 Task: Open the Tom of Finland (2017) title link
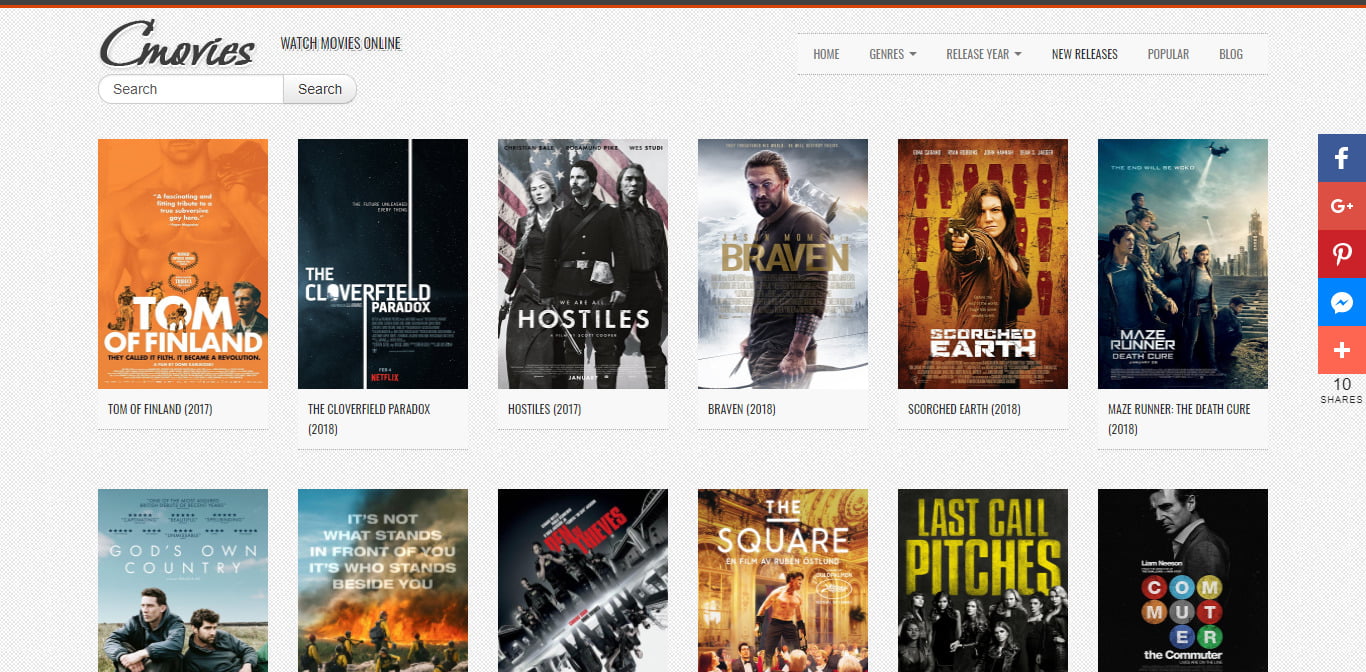[160, 409]
